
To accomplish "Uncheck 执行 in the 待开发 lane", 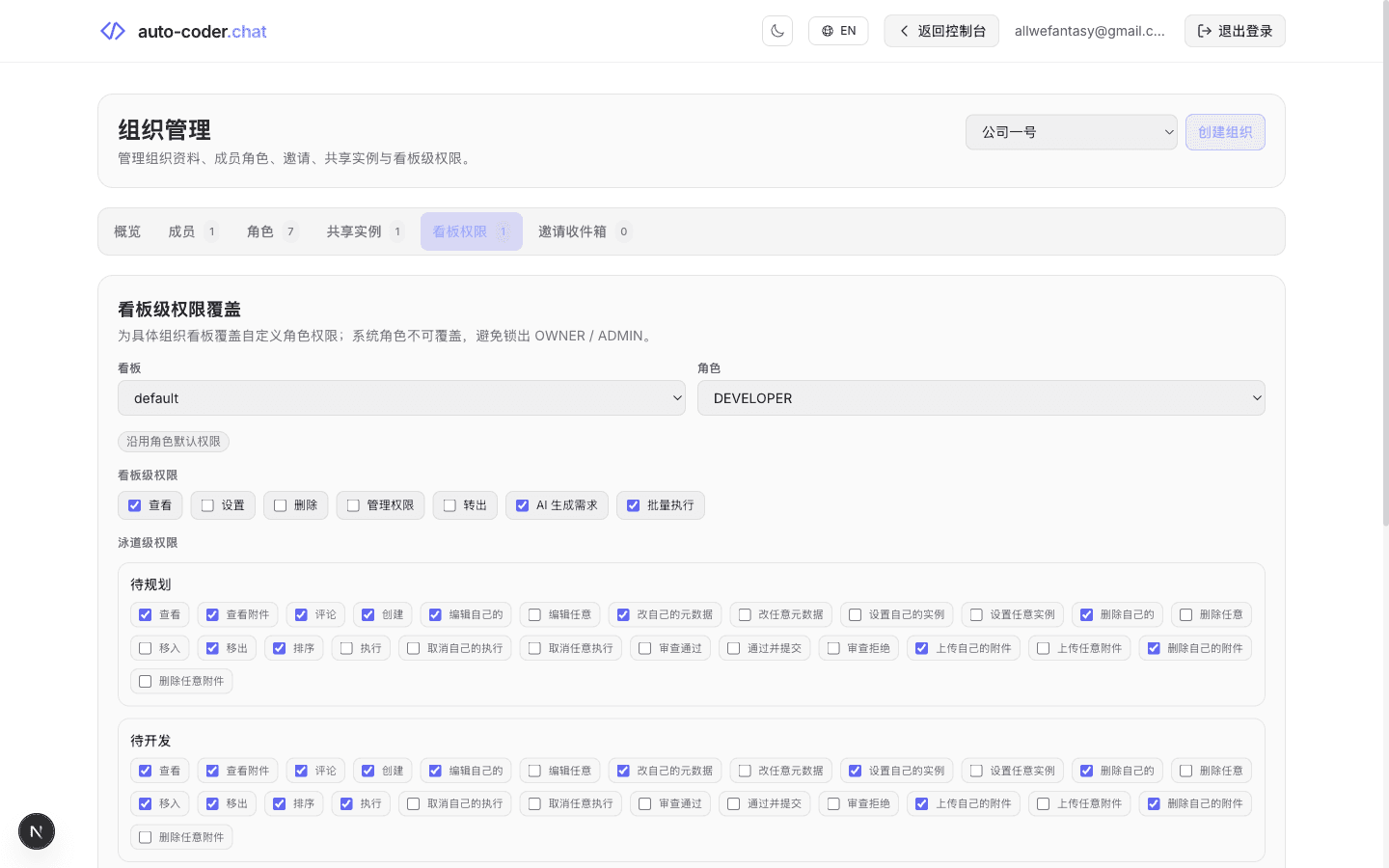I will pos(347,803).
